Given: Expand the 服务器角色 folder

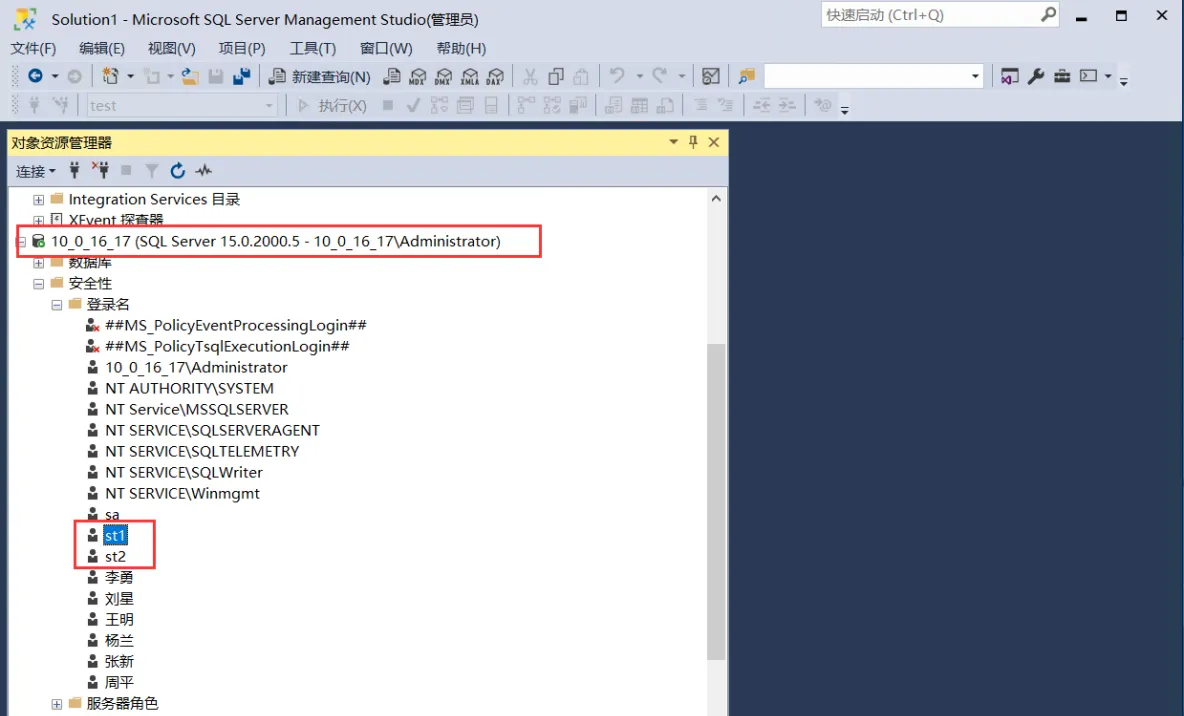Looking at the screenshot, I should tap(57, 704).
